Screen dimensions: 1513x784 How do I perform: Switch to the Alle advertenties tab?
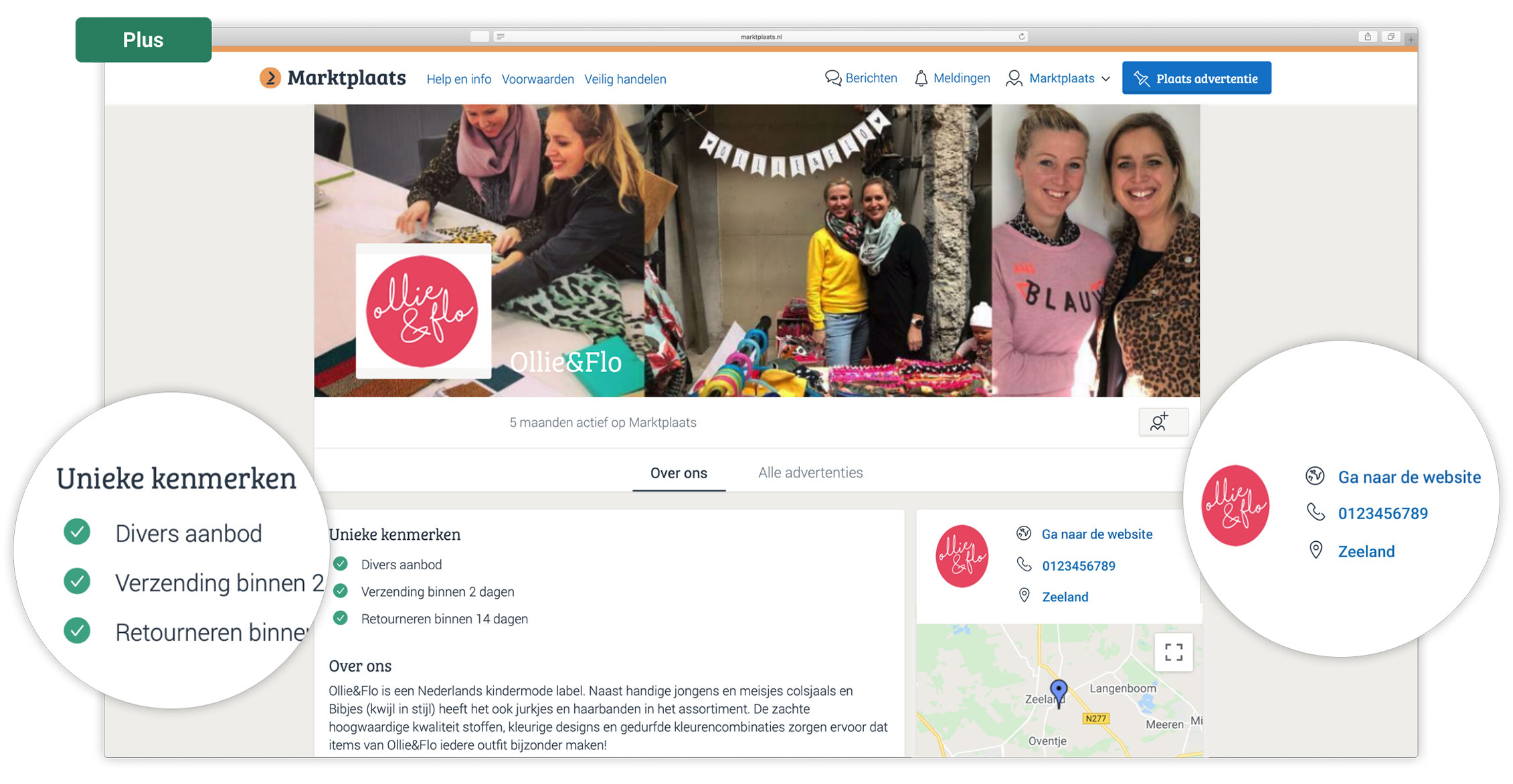click(x=810, y=473)
